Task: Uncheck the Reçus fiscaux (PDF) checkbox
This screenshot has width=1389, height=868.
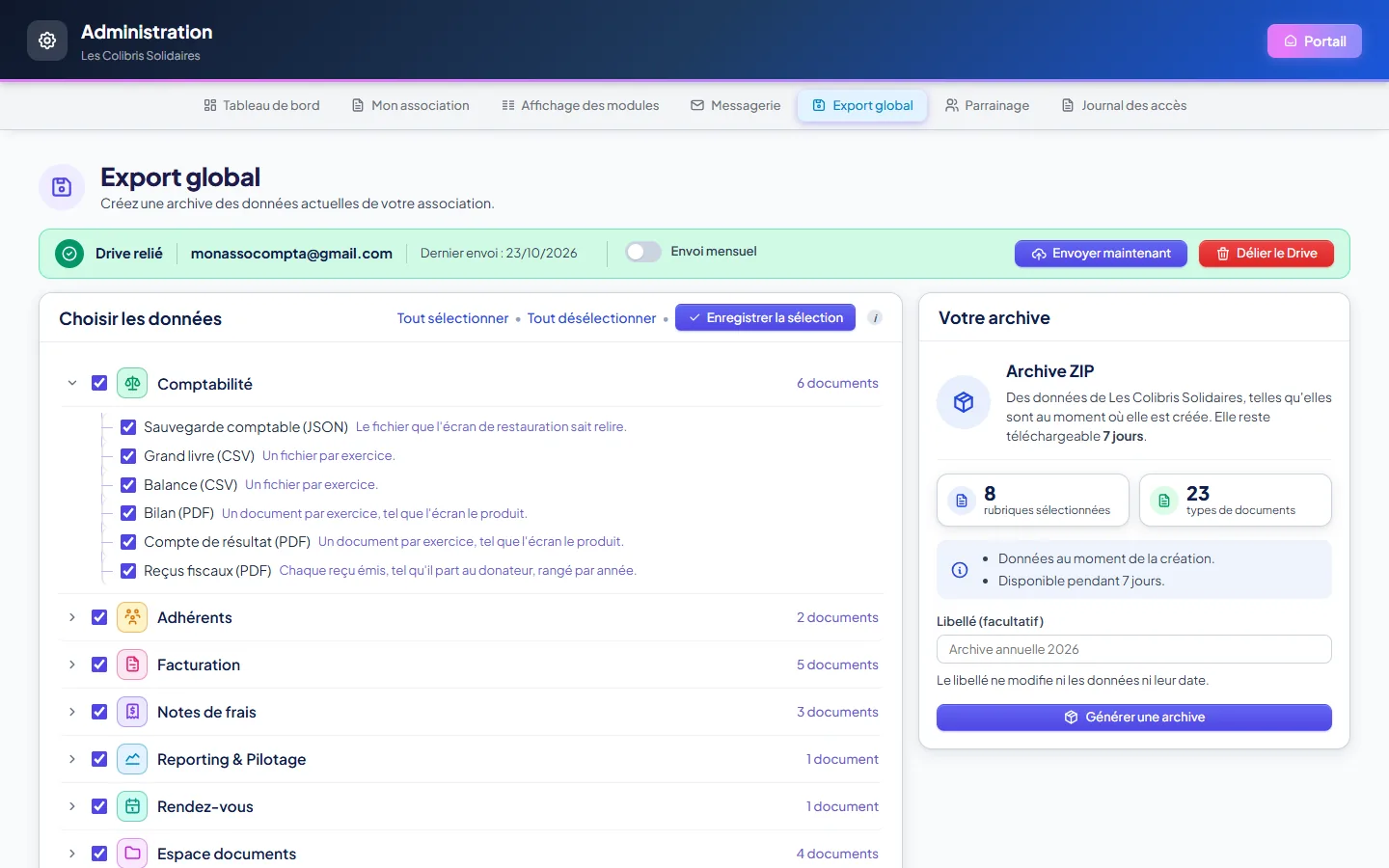Action: pos(128,570)
